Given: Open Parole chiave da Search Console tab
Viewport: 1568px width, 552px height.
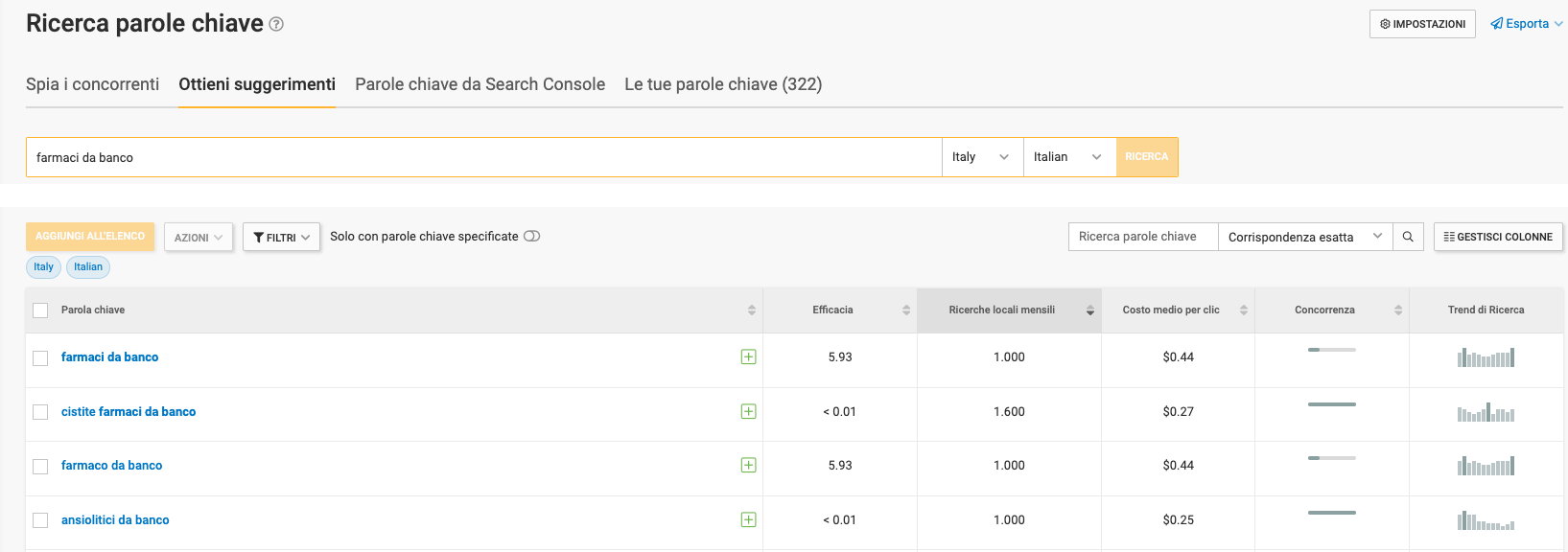Looking at the screenshot, I should (x=480, y=84).
